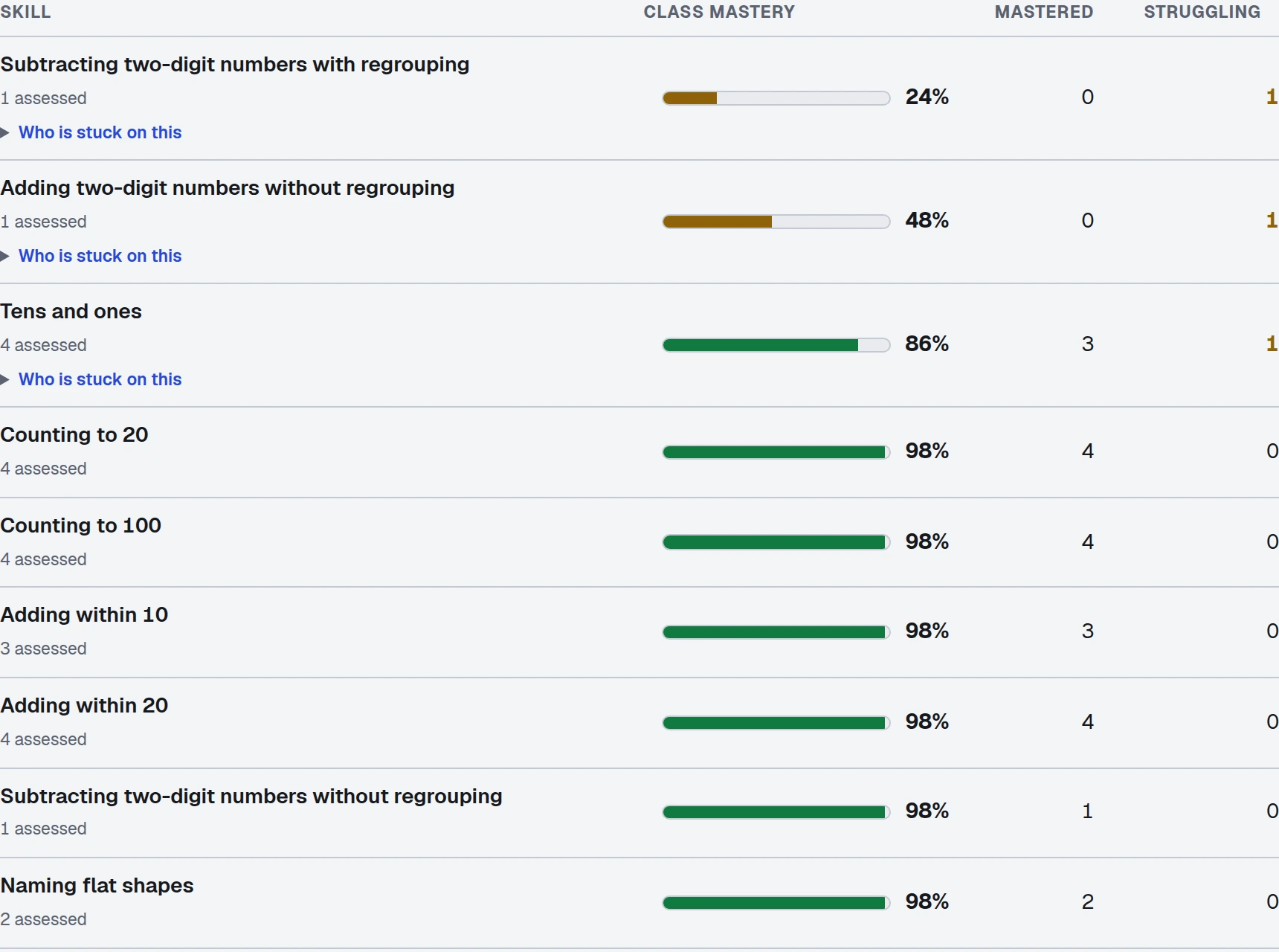Expand 'Who is stuck on this' under Adding without regrouping
The image size is (1279, 952).
(x=91, y=256)
